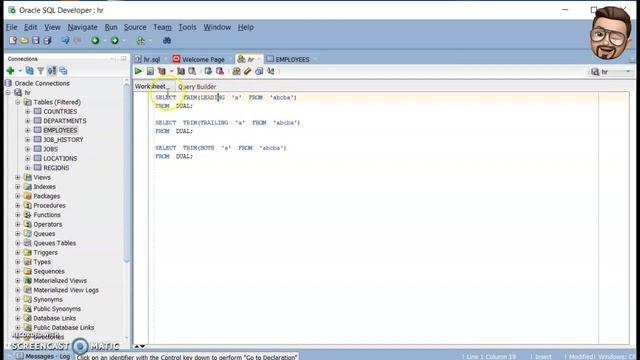Click the Run Script icon
This screenshot has height=360, width=640.
point(150,71)
